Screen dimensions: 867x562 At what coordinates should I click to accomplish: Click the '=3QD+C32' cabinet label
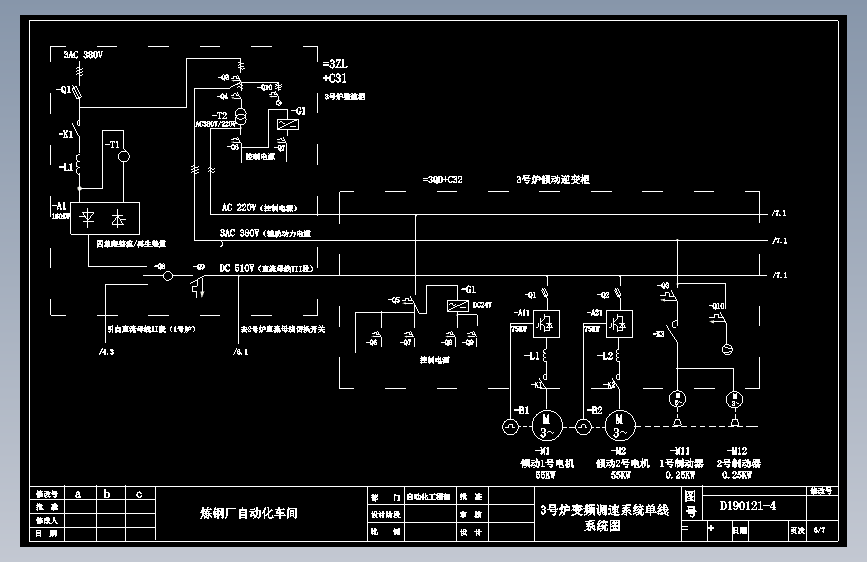click(x=442, y=180)
